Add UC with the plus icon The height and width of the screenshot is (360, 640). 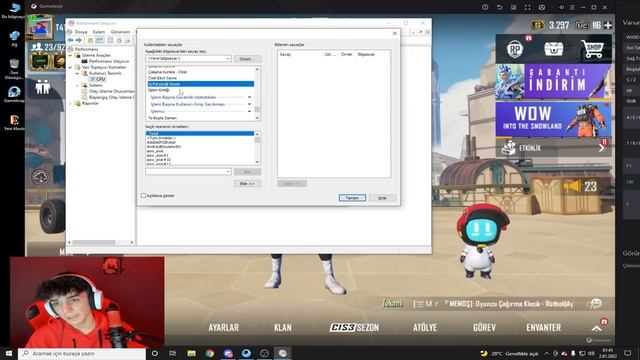click(x=608, y=25)
